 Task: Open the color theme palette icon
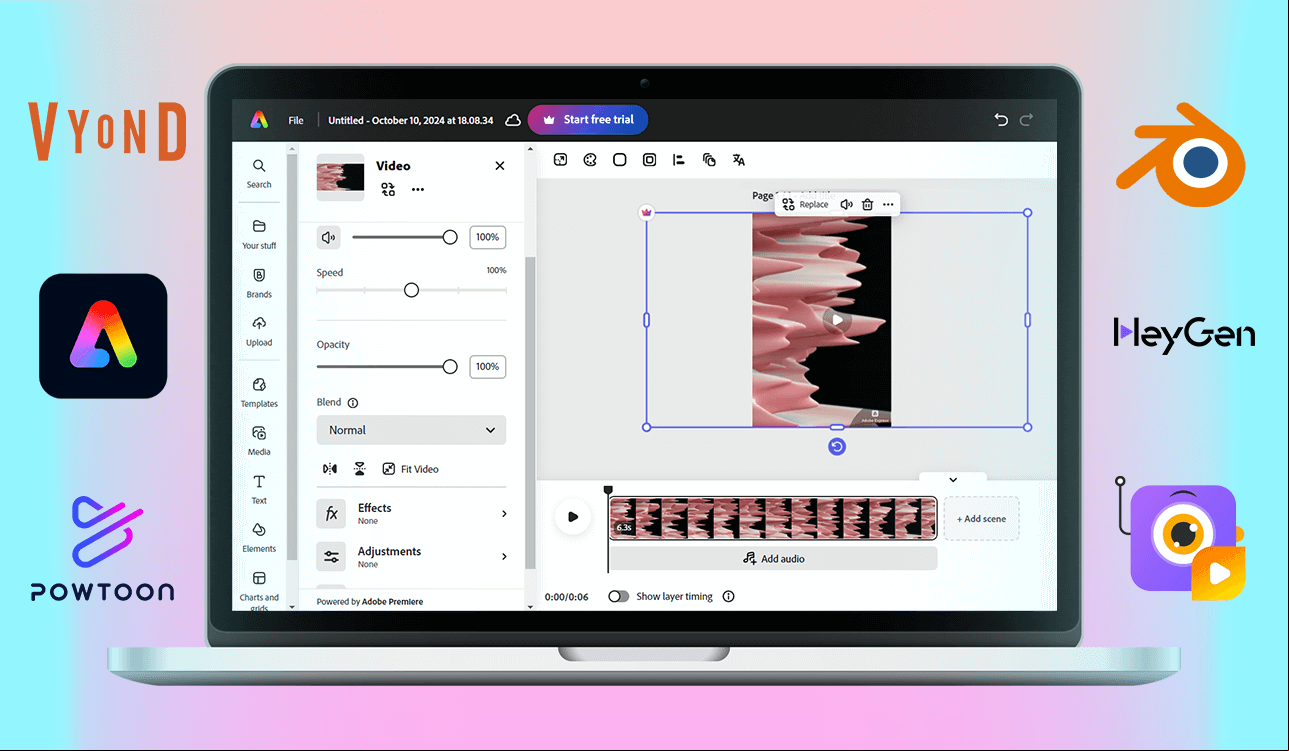coord(590,160)
